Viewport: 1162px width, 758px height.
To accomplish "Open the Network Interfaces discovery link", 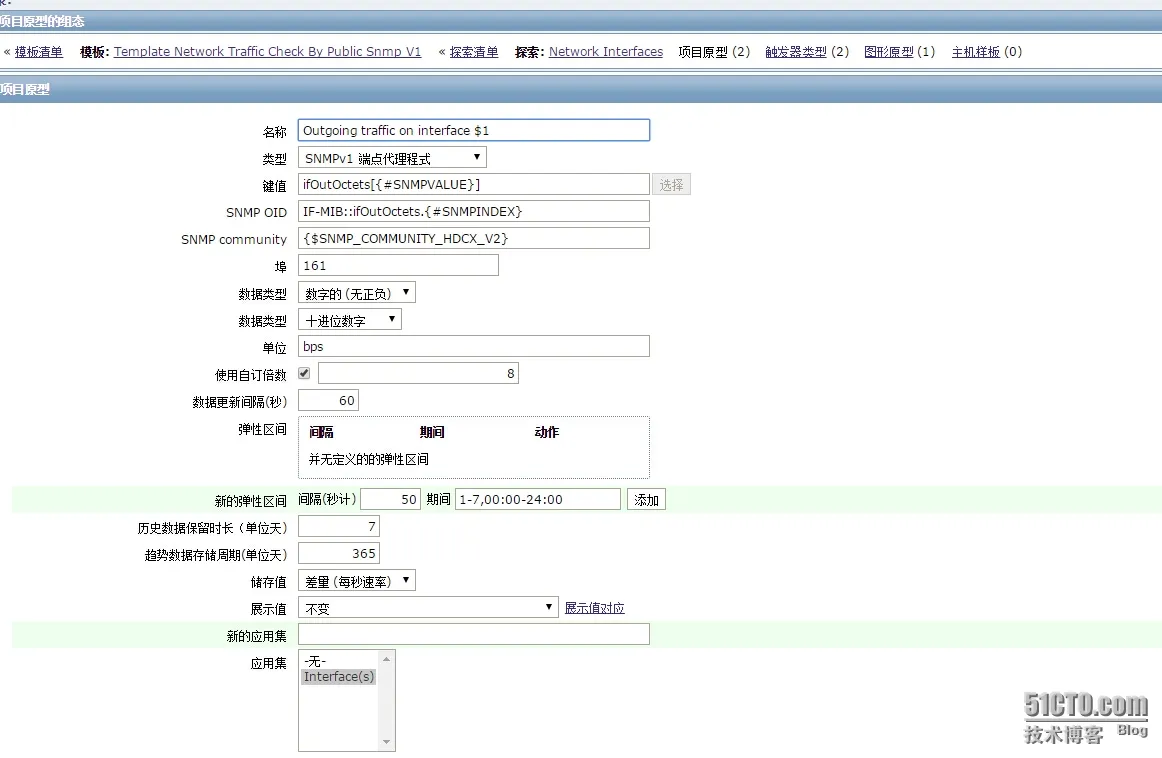I will click(605, 52).
